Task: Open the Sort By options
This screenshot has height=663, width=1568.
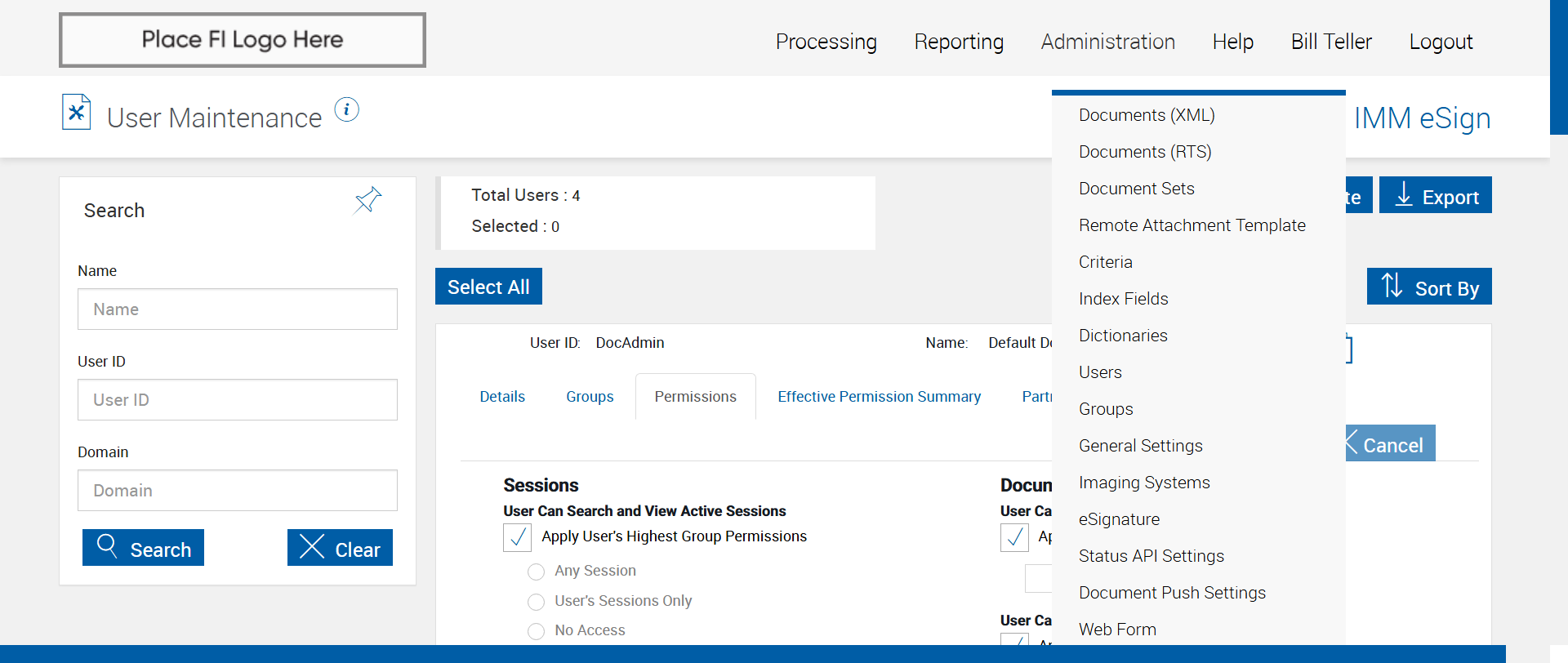Action: pyautogui.click(x=1429, y=287)
